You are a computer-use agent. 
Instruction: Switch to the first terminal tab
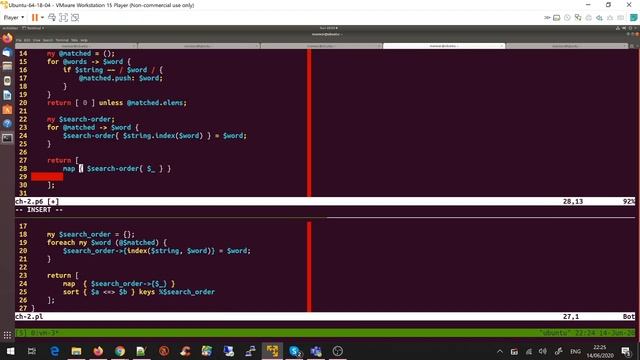76,46
